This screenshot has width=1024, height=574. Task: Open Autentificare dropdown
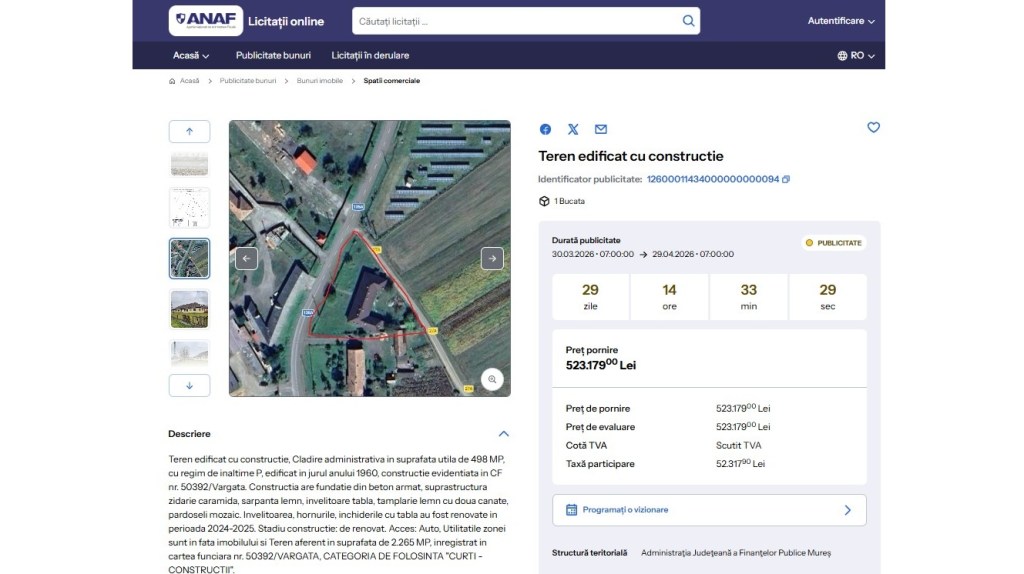point(841,21)
